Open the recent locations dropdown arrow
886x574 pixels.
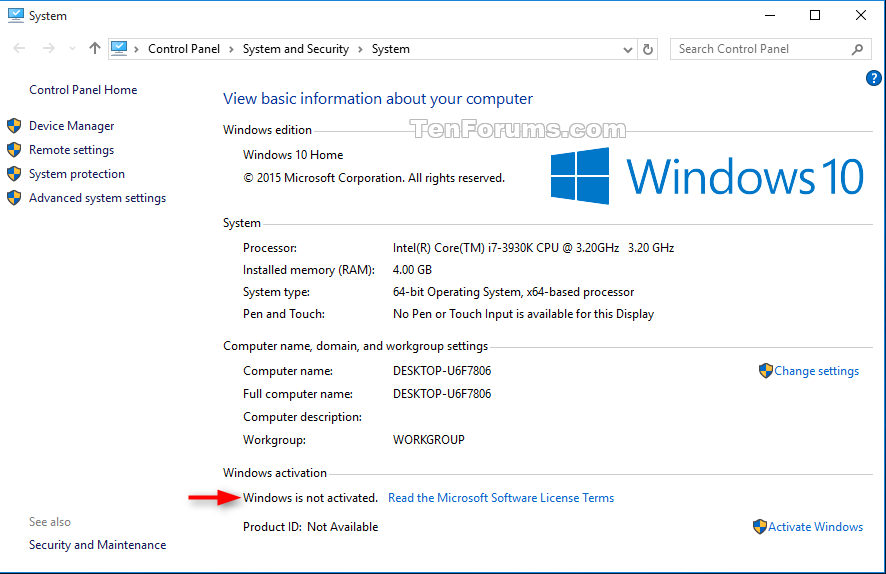(72, 49)
